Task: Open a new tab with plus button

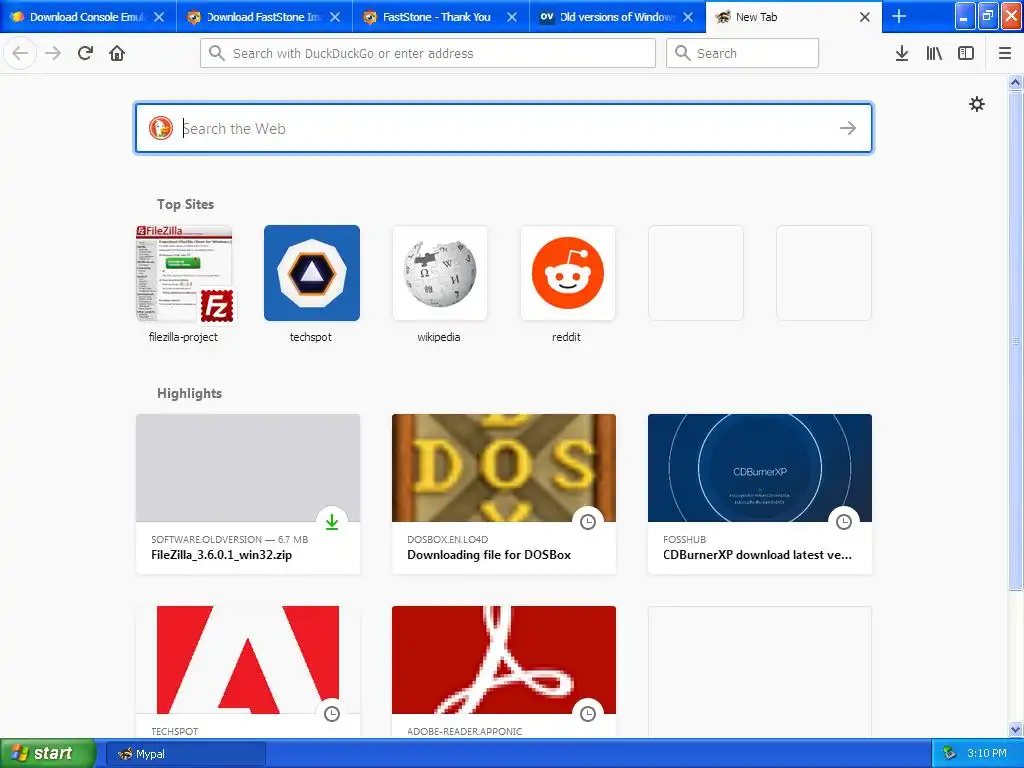Action: coord(899,16)
